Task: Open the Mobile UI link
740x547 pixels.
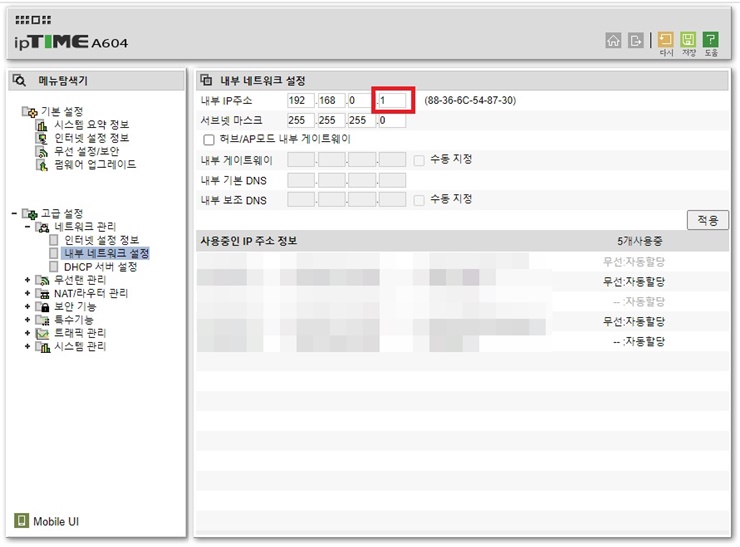Action: [x=56, y=522]
